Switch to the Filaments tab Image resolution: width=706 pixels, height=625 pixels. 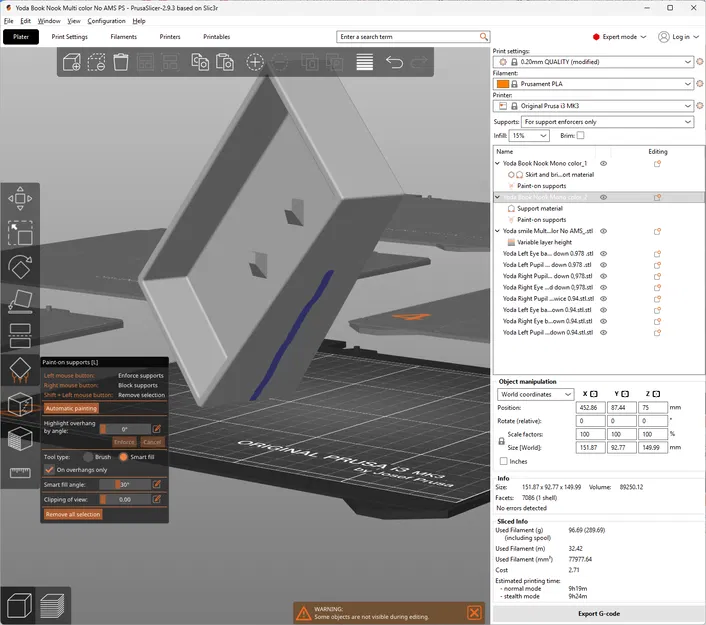123,37
